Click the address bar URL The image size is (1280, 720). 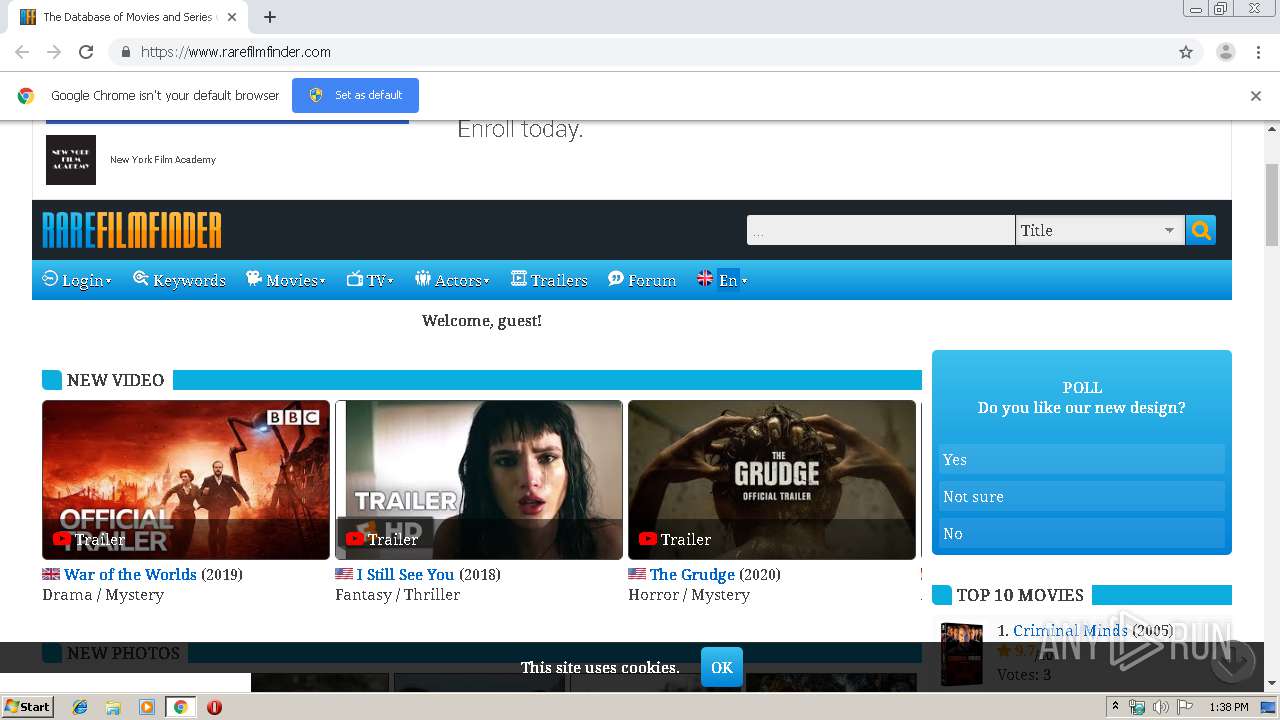click(236, 52)
